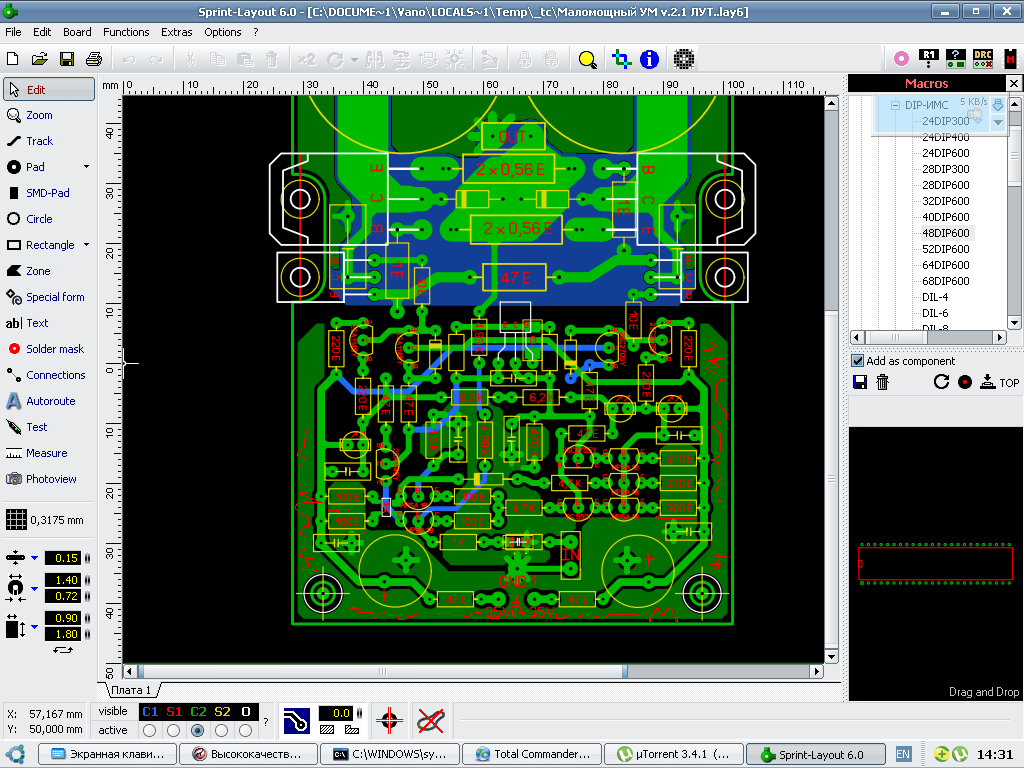Screen dimensions: 1024x768
Task: Open the Edit menu
Action: click(42, 32)
